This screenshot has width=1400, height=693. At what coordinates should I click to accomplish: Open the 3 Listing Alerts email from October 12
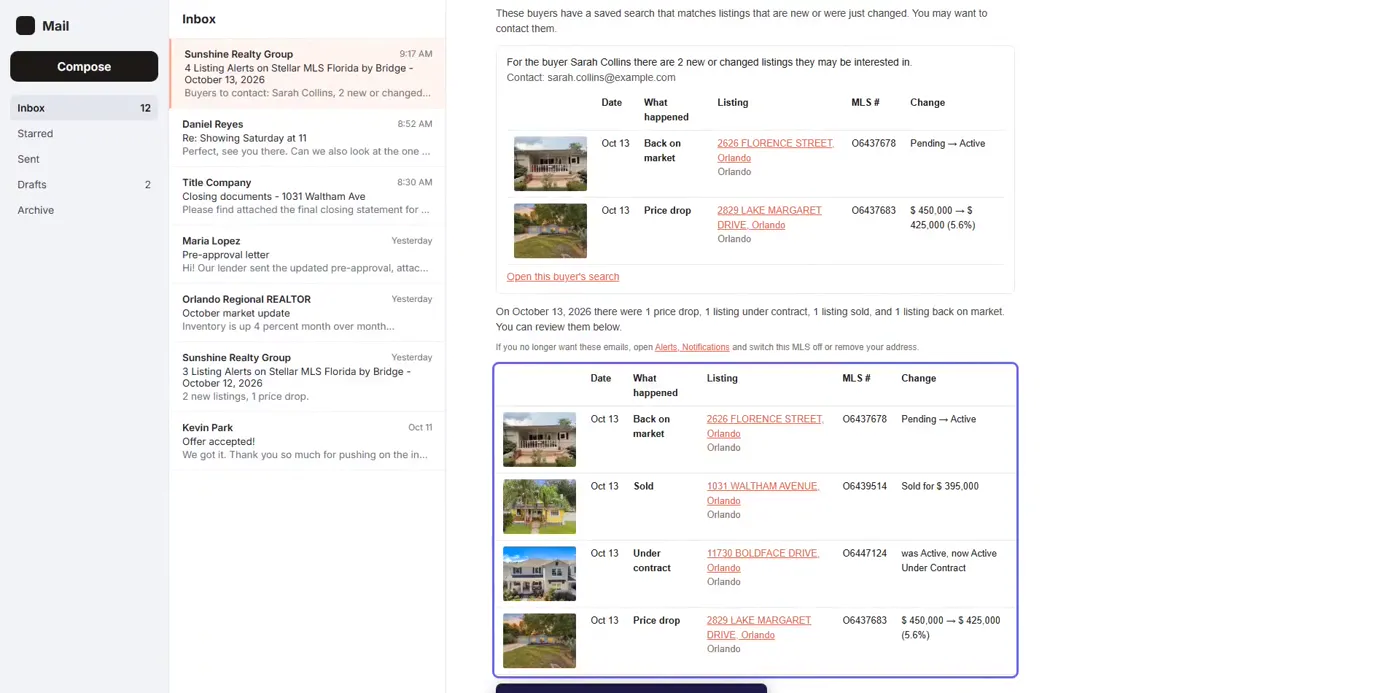click(x=308, y=378)
